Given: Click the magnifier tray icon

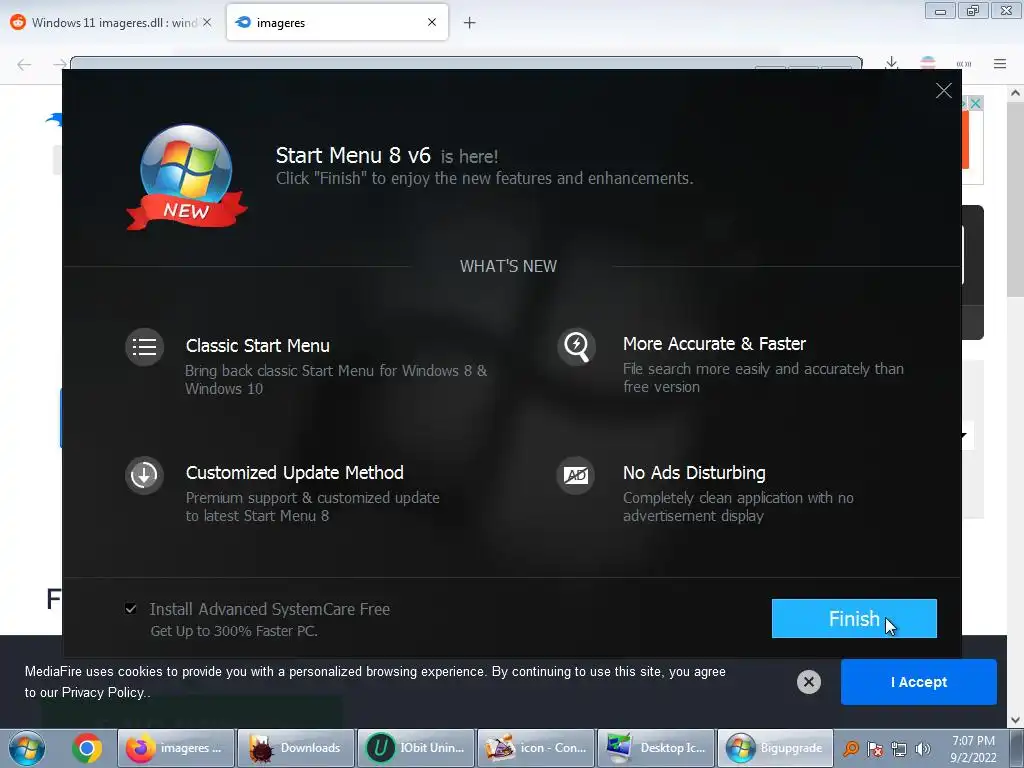Looking at the screenshot, I should [851, 748].
